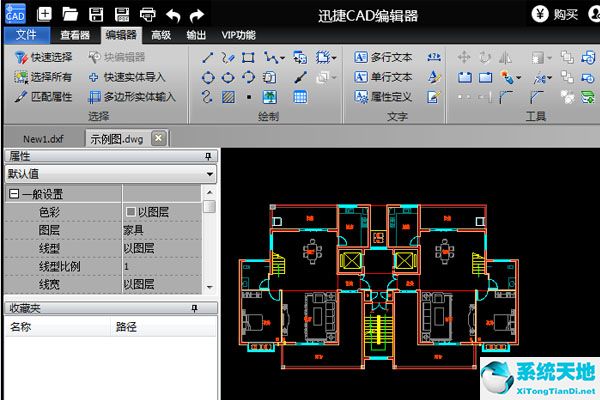Switch to the VIP功能 tab

click(238, 35)
